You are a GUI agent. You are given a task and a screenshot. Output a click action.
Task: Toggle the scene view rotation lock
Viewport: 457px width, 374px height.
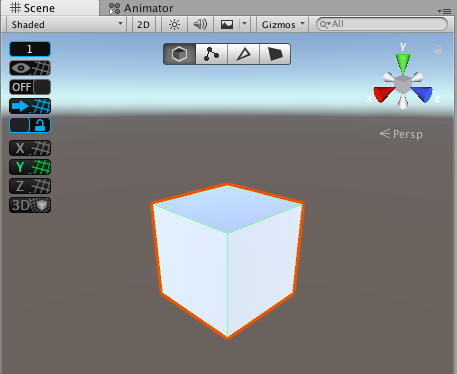438,50
